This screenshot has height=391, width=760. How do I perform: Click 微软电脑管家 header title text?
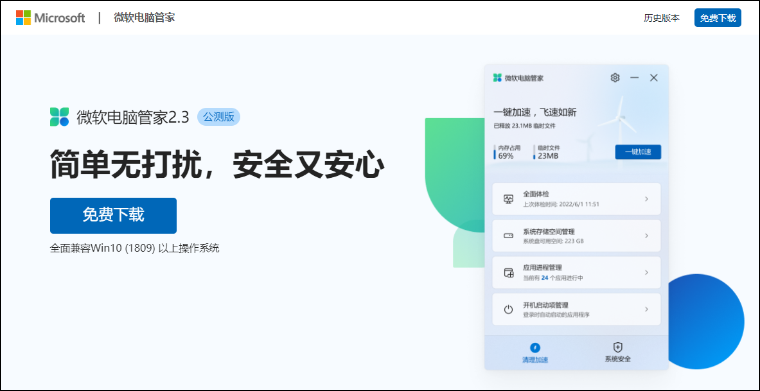(144, 18)
